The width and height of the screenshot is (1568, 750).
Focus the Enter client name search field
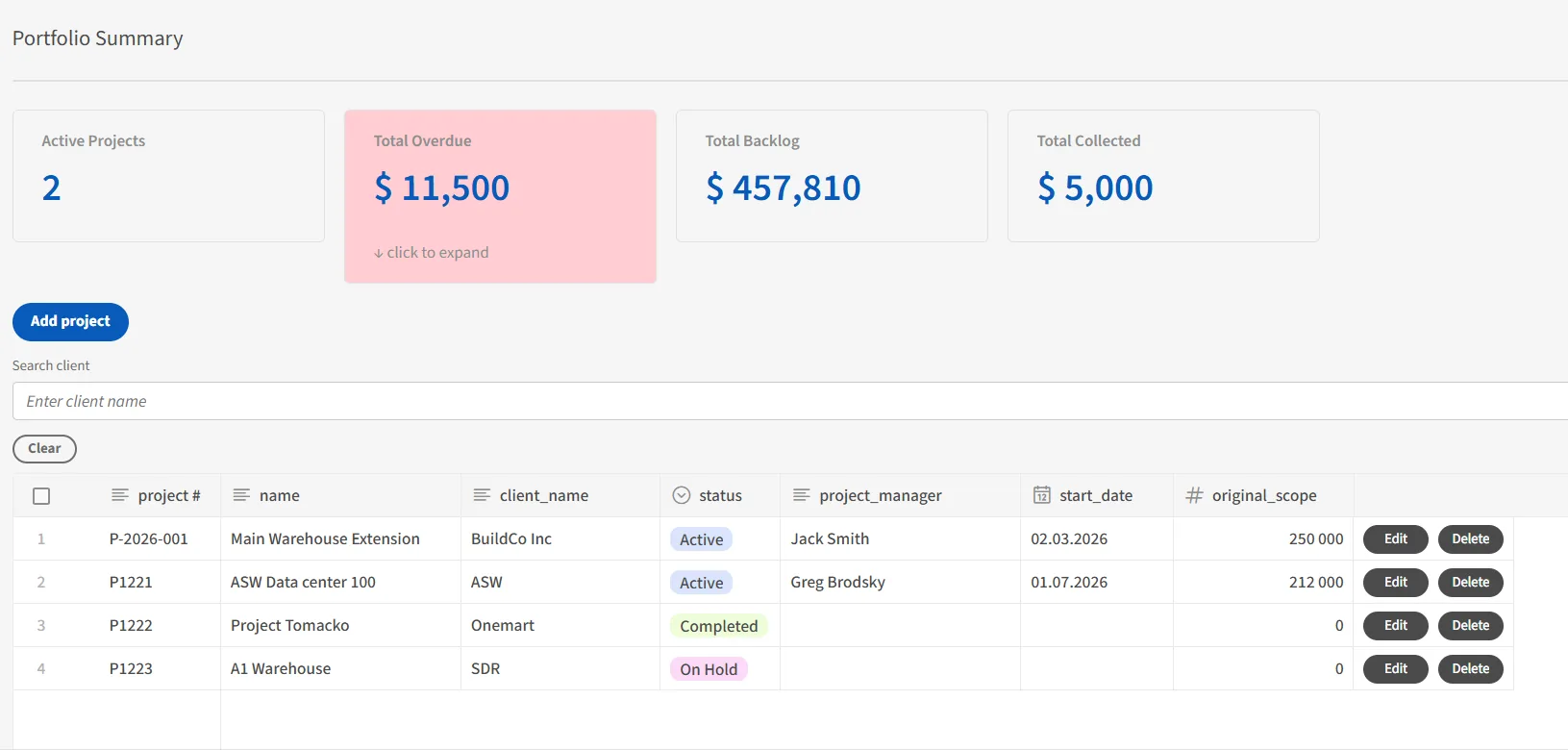click(790, 401)
